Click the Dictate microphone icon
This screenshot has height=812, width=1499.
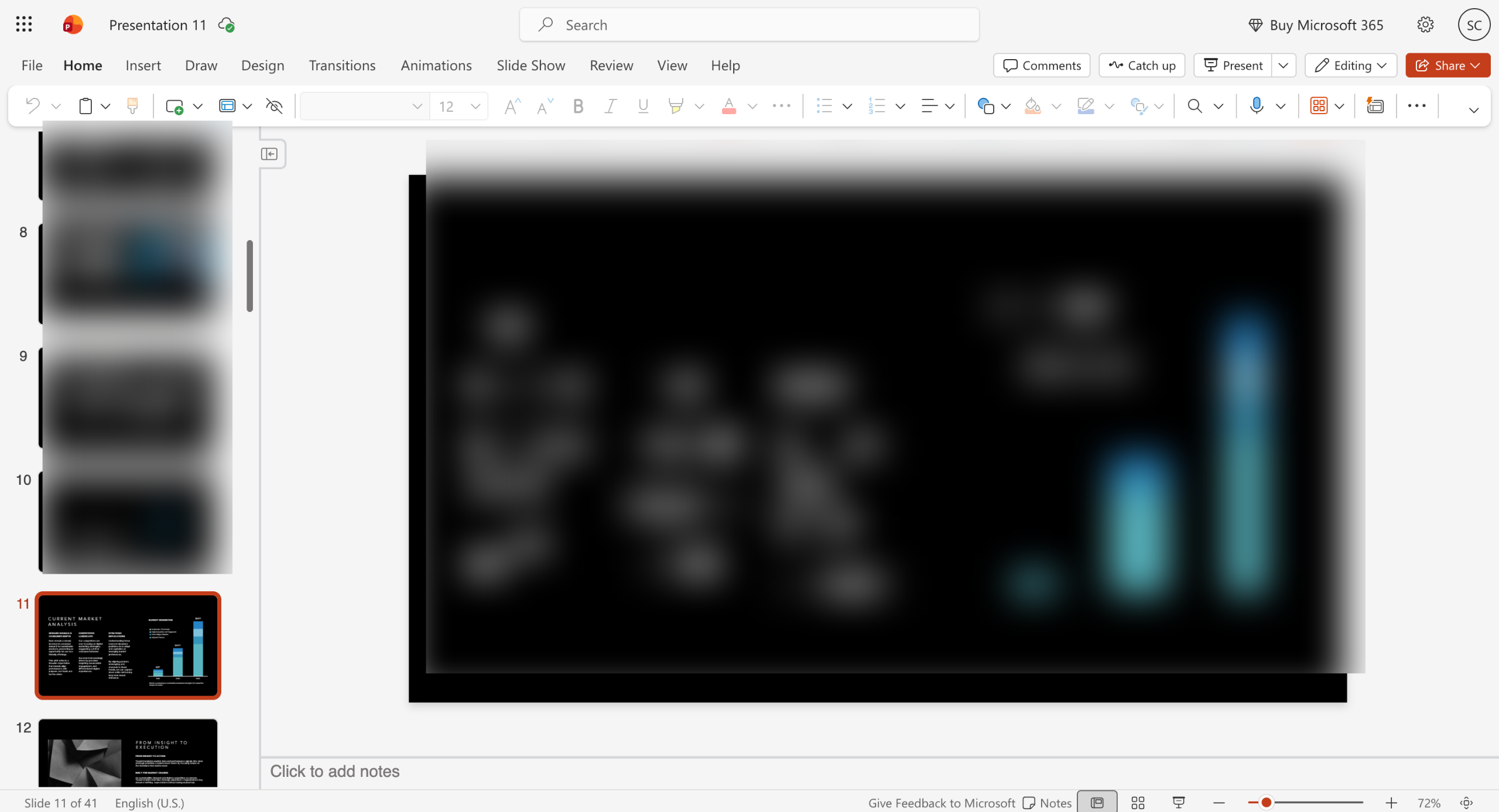[x=1256, y=106]
